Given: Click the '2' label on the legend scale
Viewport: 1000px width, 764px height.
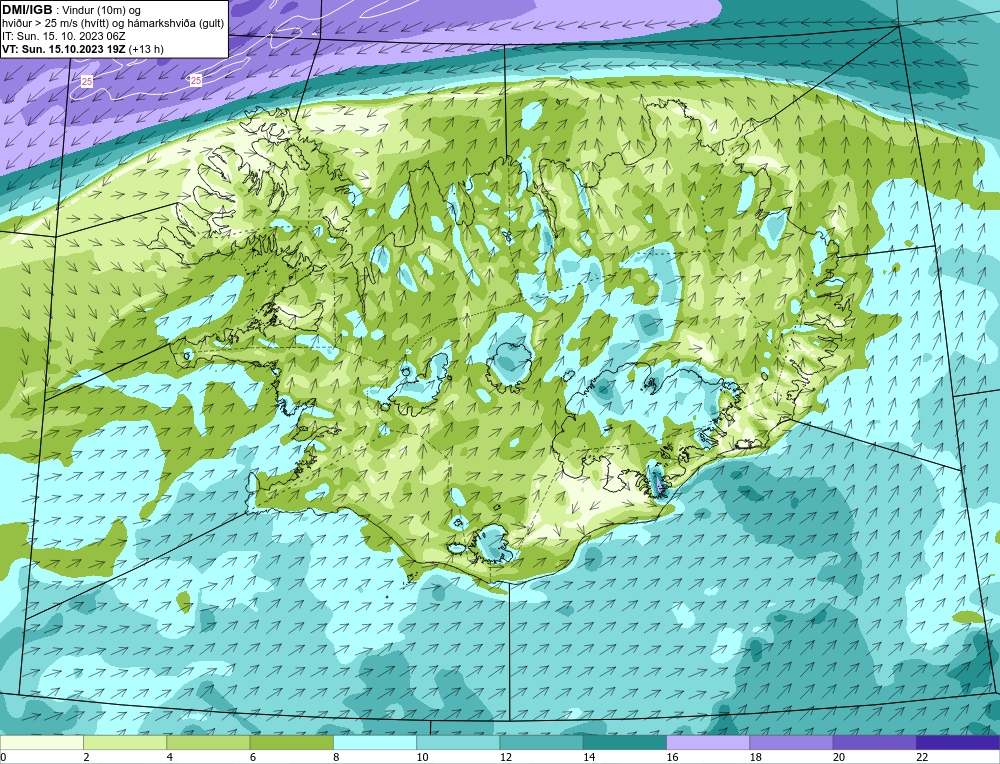Looking at the screenshot, I should click(86, 757).
